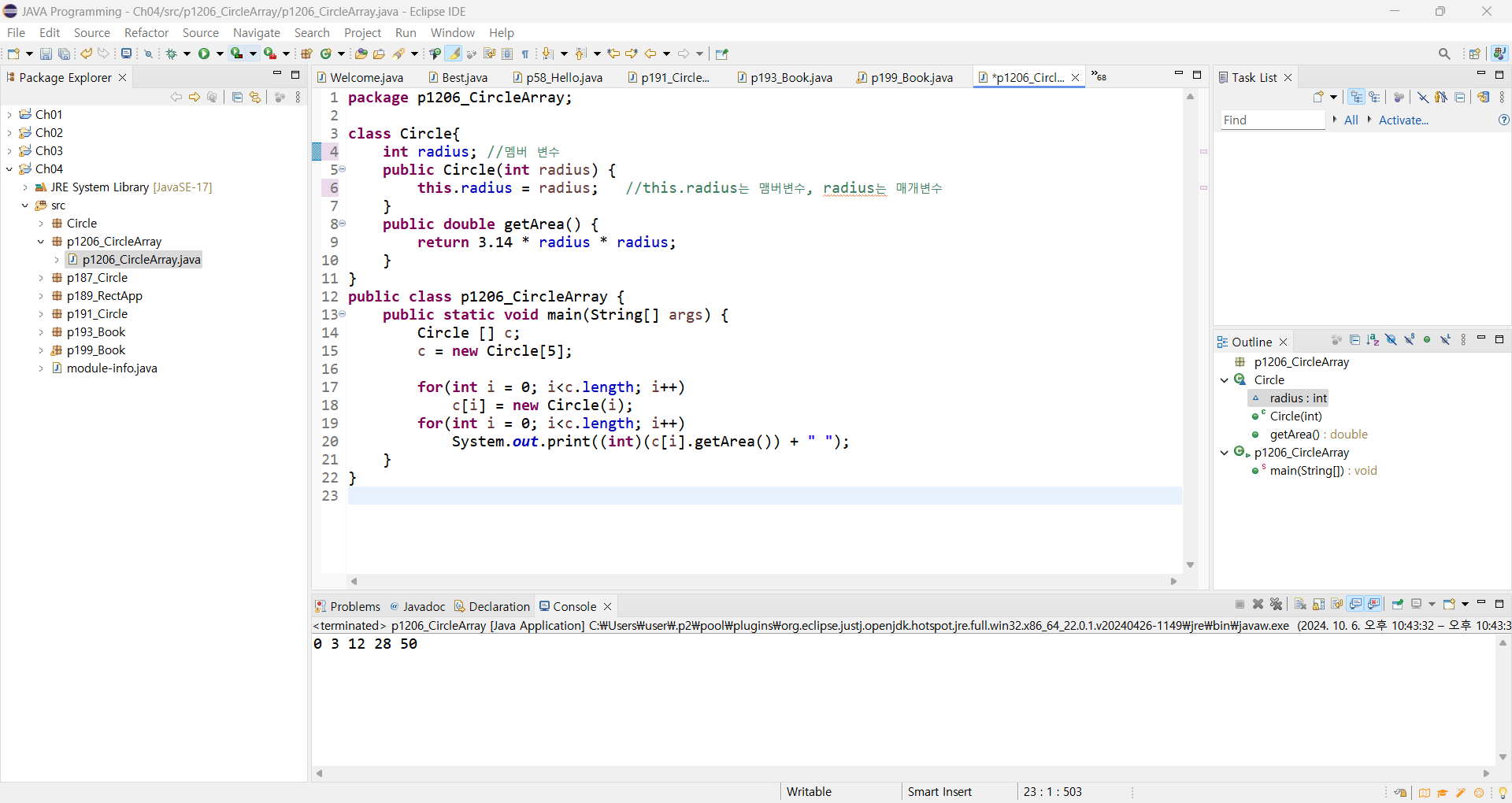
Task: Click the Open Type toolbar icon
Action: tap(361, 54)
